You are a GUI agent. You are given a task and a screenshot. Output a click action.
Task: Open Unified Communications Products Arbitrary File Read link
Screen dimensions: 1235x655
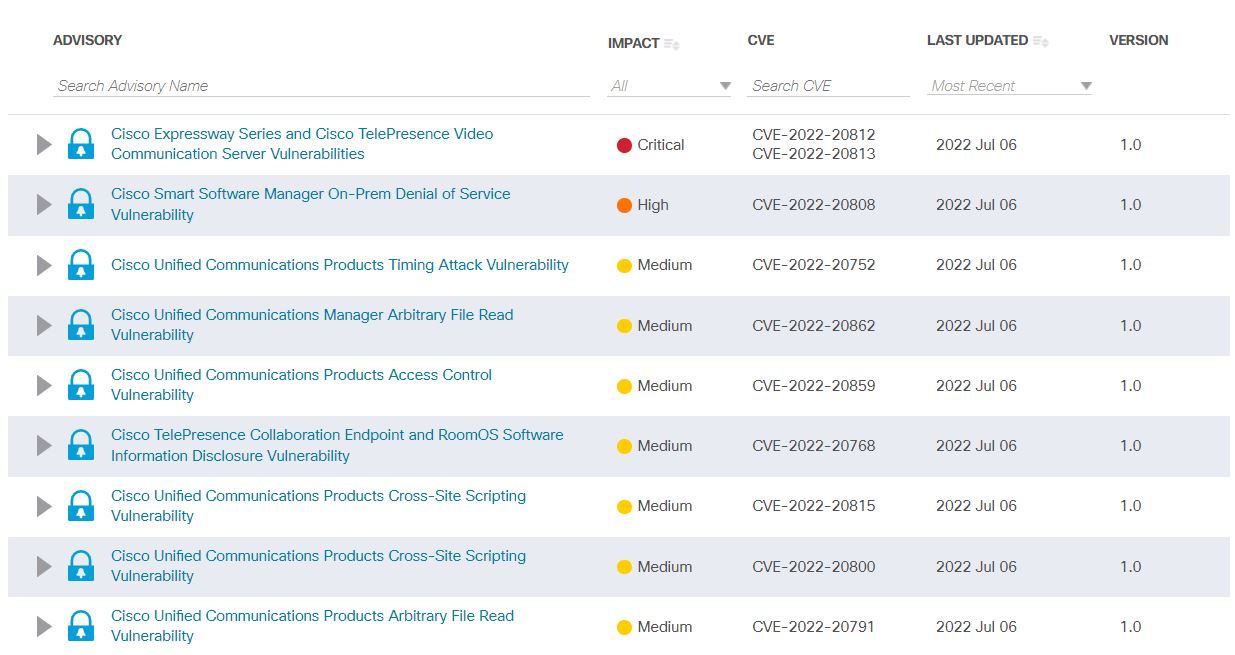coord(312,626)
